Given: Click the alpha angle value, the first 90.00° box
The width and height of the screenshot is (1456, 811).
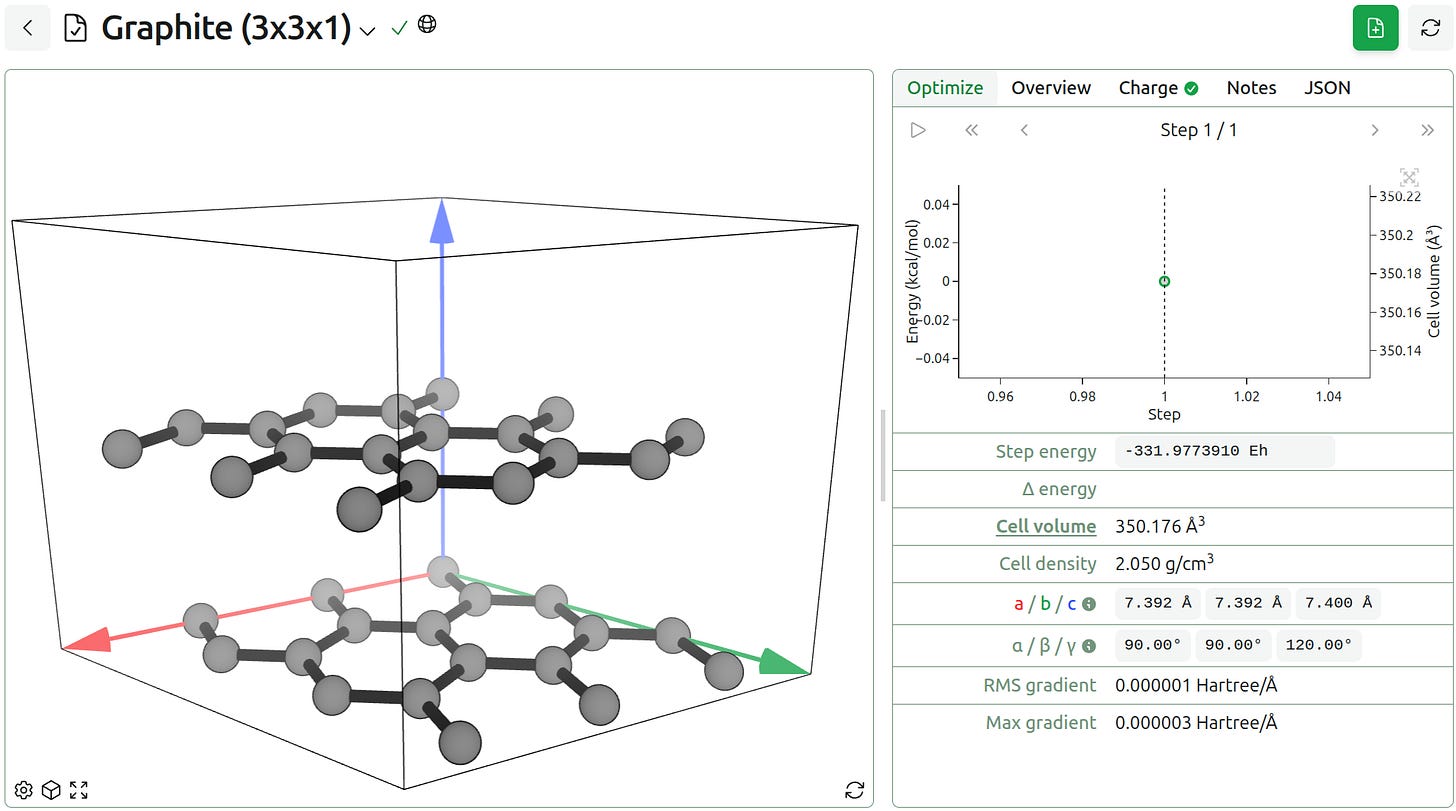Looking at the screenshot, I should [1153, 645].
